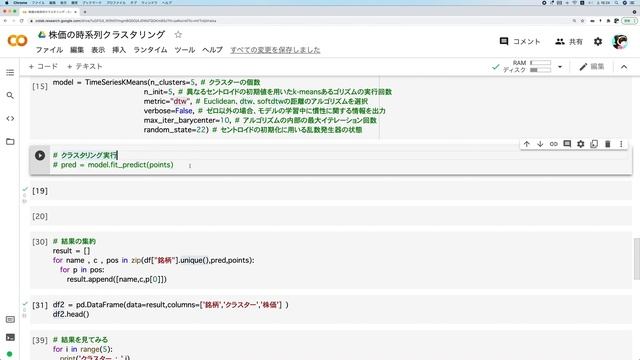Screen dimensions: 640x360
Task: Click the result.append([name,c,p[0]]) line
Action: pyautogui.click(x=117, y=279)
